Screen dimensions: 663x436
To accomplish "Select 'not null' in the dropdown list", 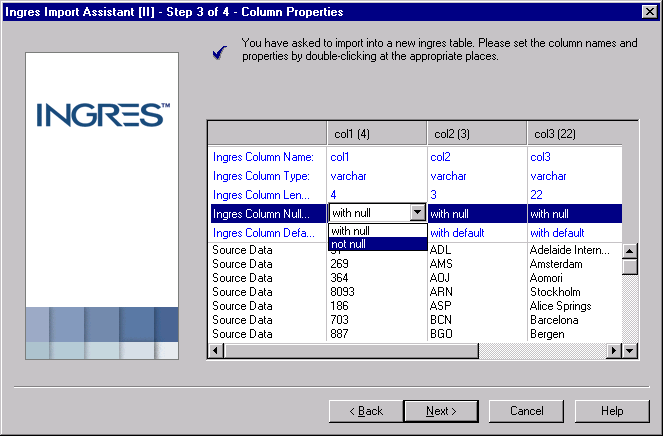I will 377,244.
